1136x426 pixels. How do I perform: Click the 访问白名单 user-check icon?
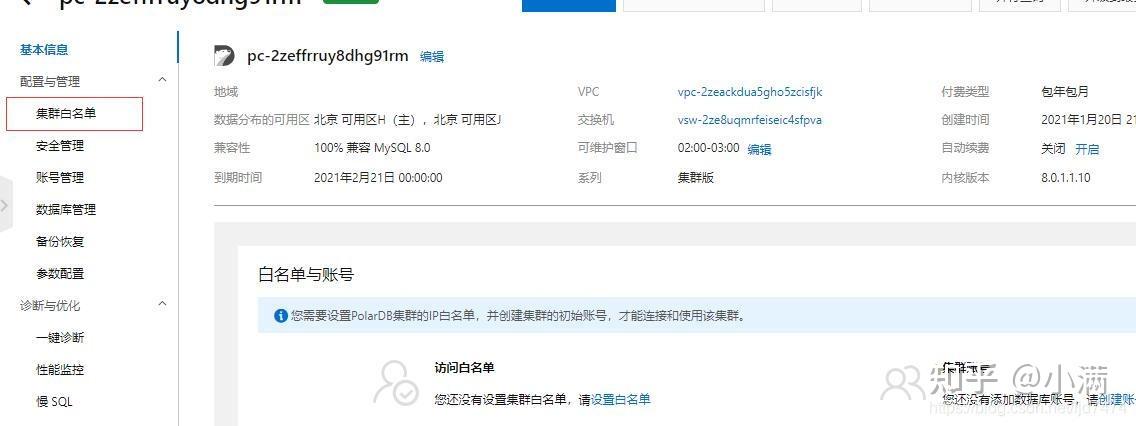pos(396,382)
